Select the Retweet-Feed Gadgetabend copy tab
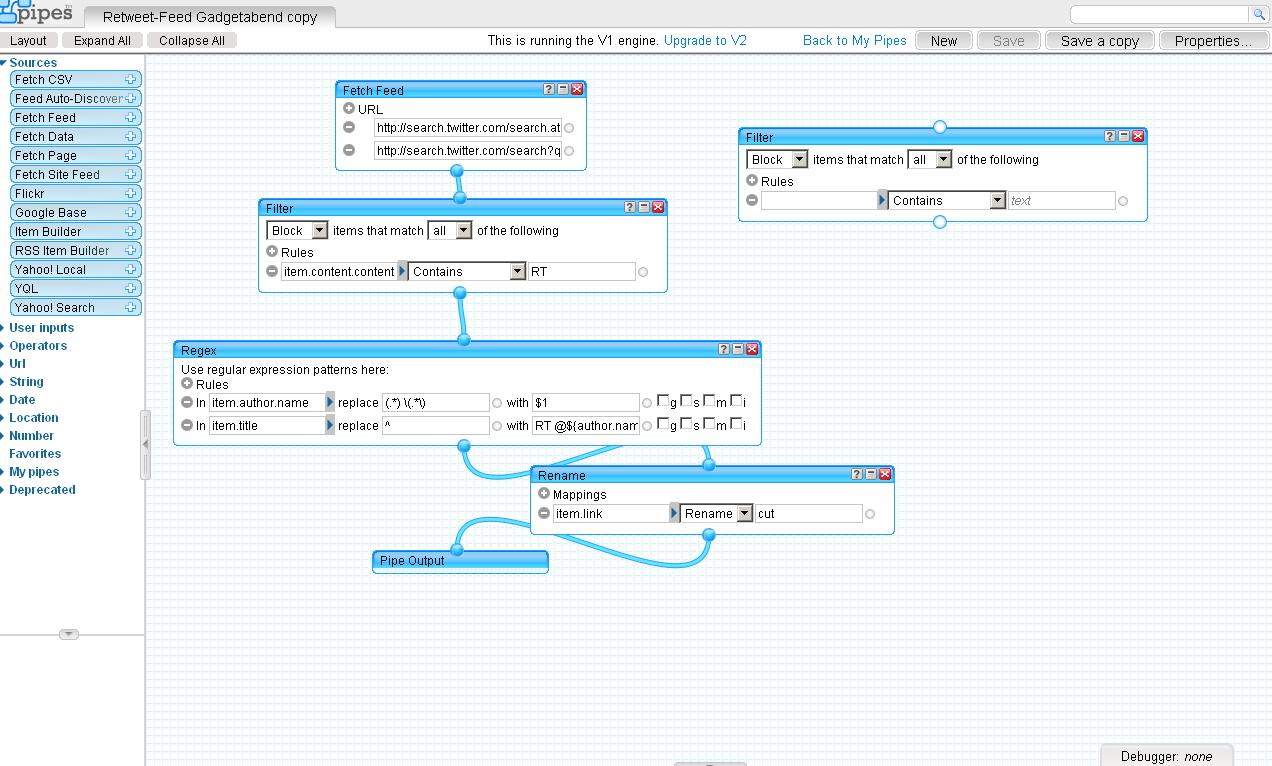Screen dimensions: 1272x766 point(210,17)
